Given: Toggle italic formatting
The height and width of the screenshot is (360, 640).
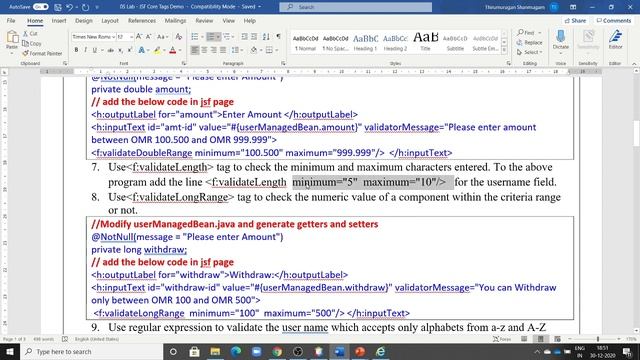Looking at the screenshot, I should tap(85, 50).
